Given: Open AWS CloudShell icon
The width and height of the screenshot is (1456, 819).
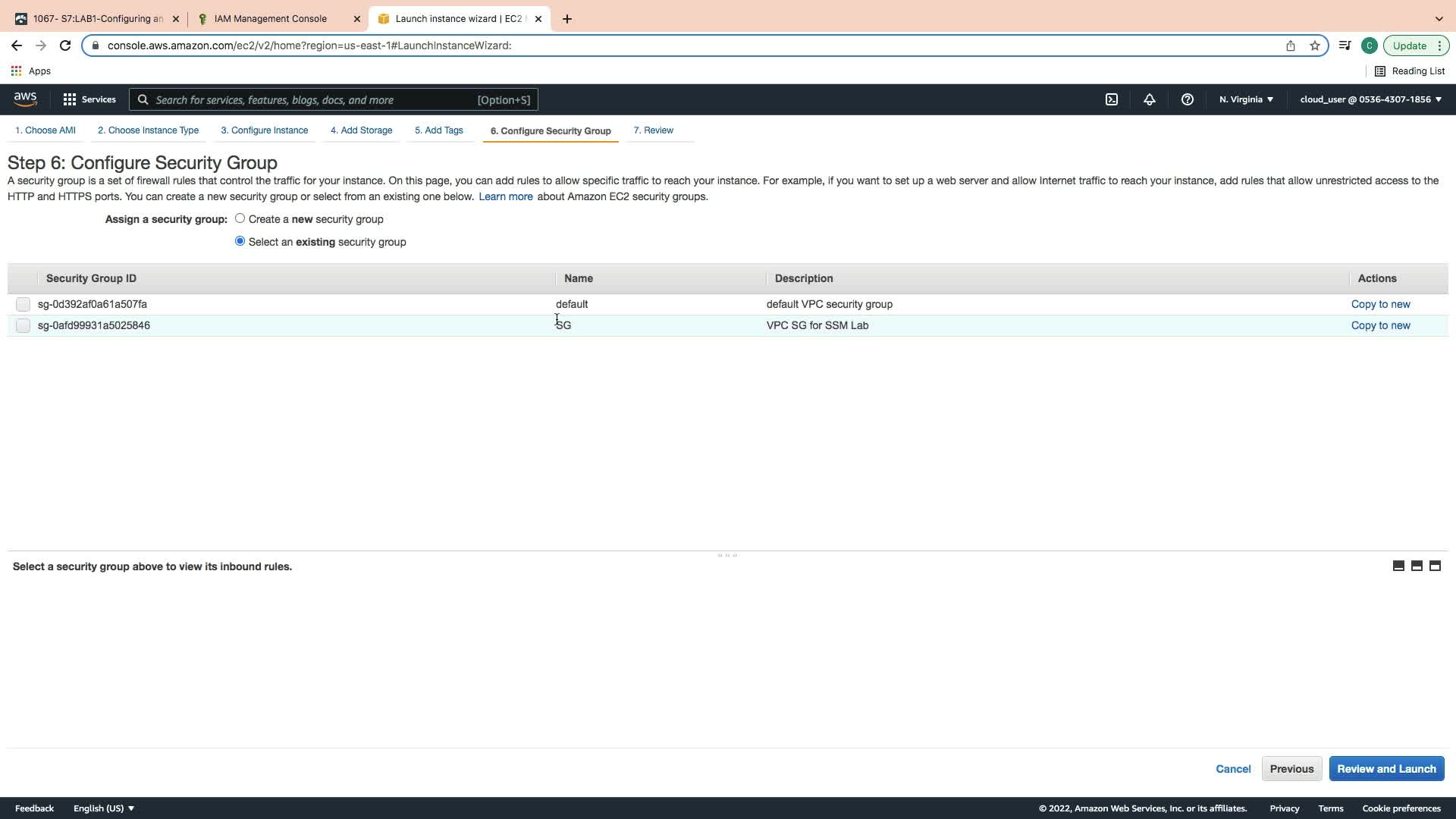Looking at the screenshot, I should click(1112, 99).
